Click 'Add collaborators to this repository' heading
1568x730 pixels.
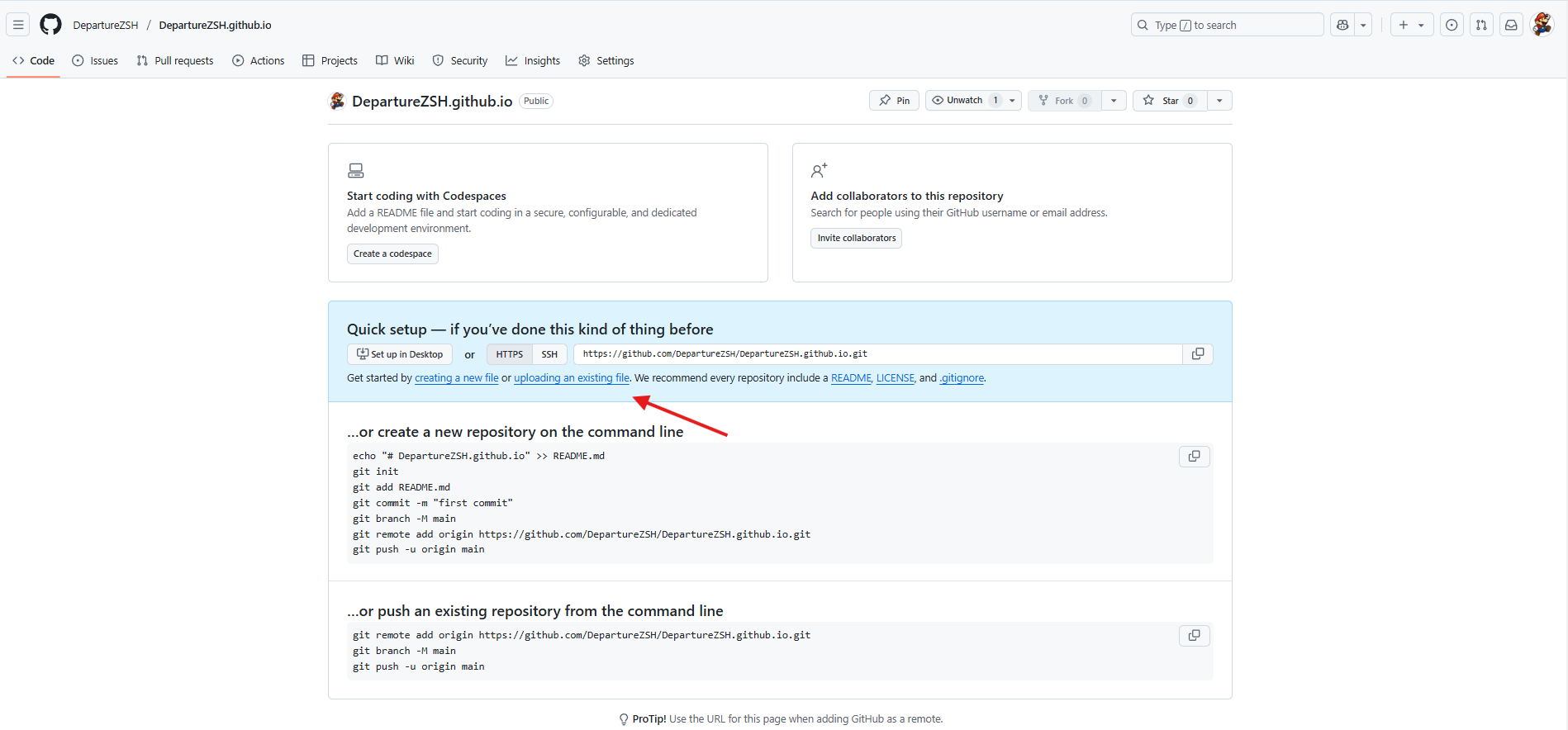[907, 196]
